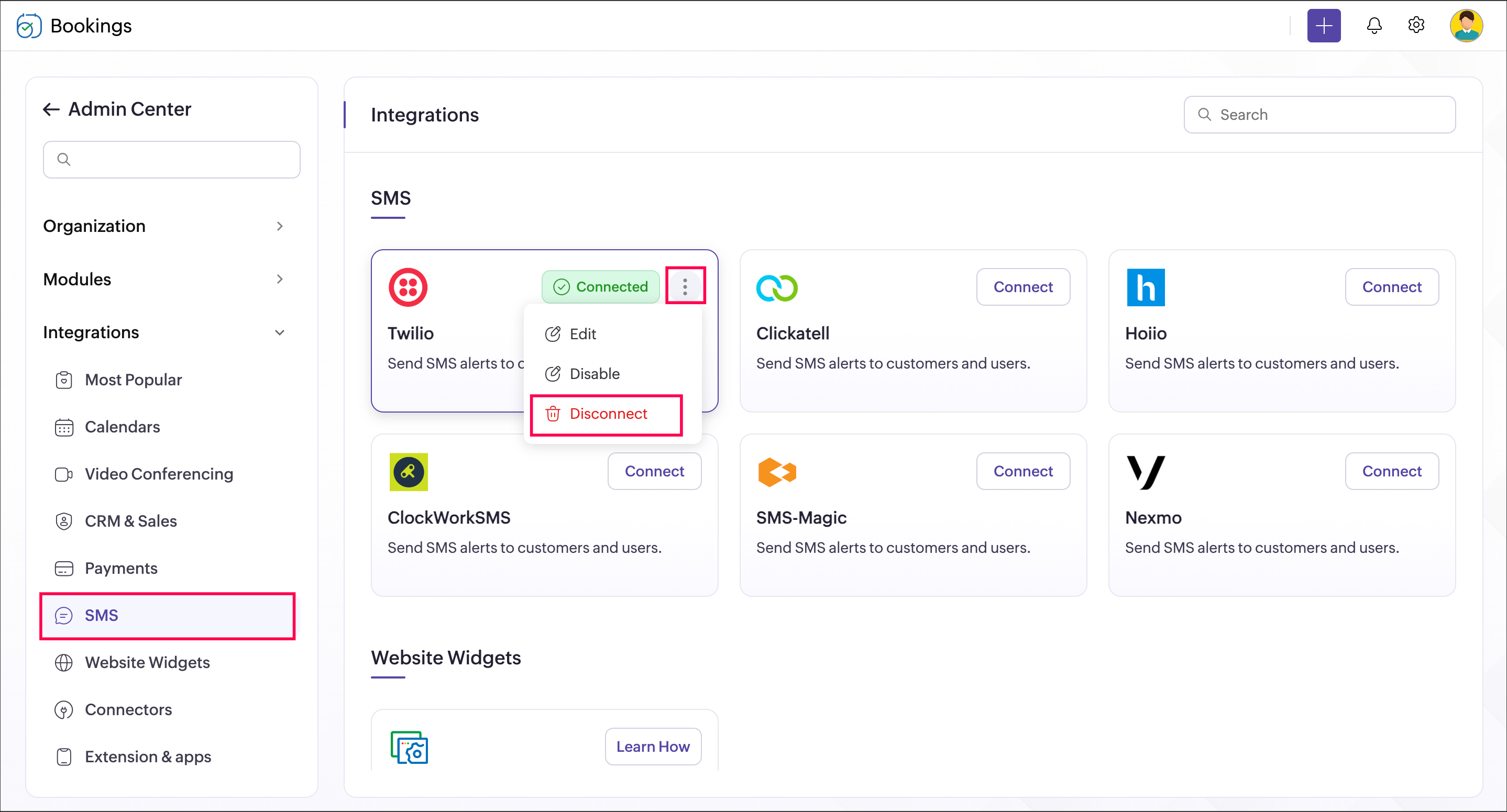Open Video Conferencing in the sidebar

[159, 474]
